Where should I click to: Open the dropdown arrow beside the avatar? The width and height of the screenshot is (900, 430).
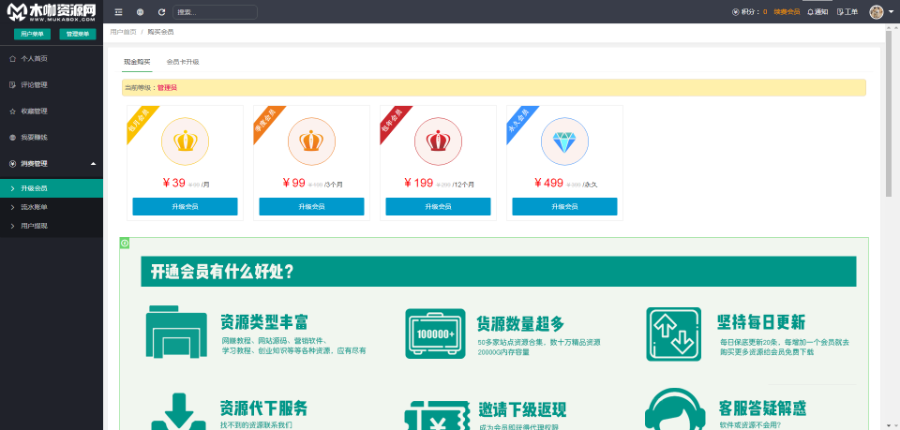(890, 12)
